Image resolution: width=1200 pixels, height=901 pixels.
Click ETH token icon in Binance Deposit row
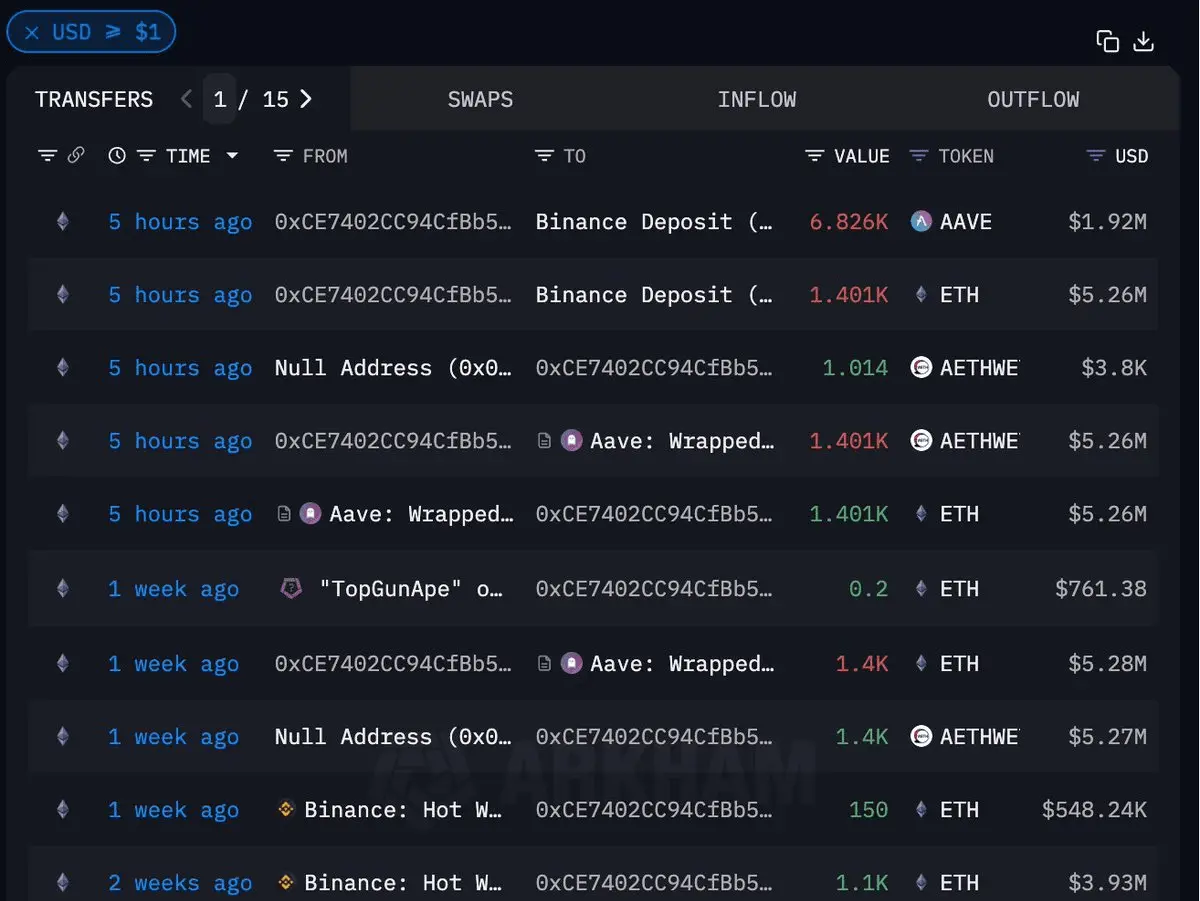click(921, 295)
